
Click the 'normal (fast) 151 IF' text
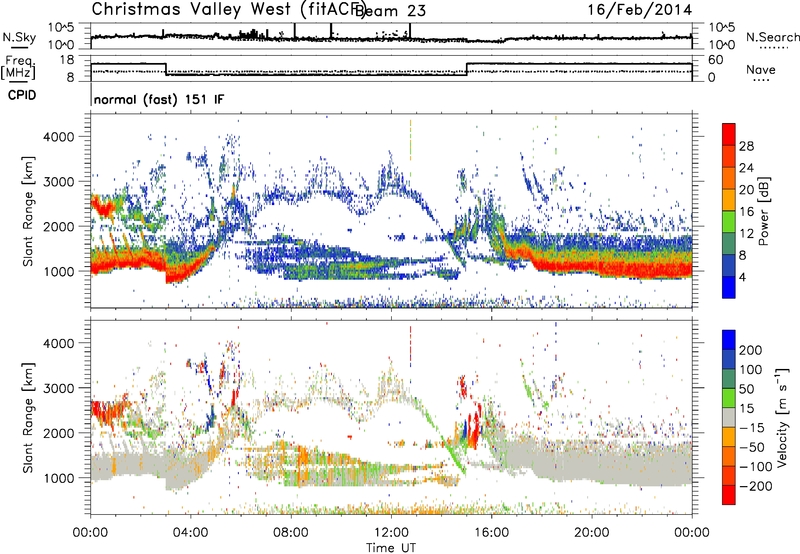159,99
